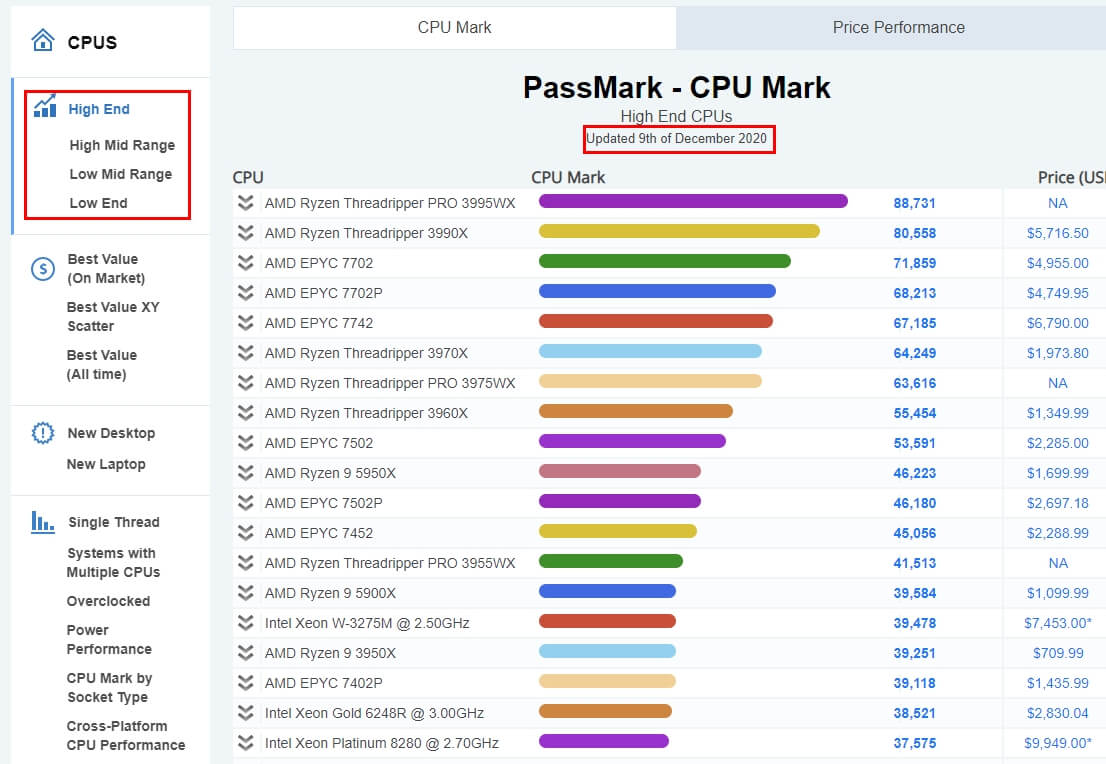Expand the AMD EPYC 7452 row chevron

click(x=245, y=533)
